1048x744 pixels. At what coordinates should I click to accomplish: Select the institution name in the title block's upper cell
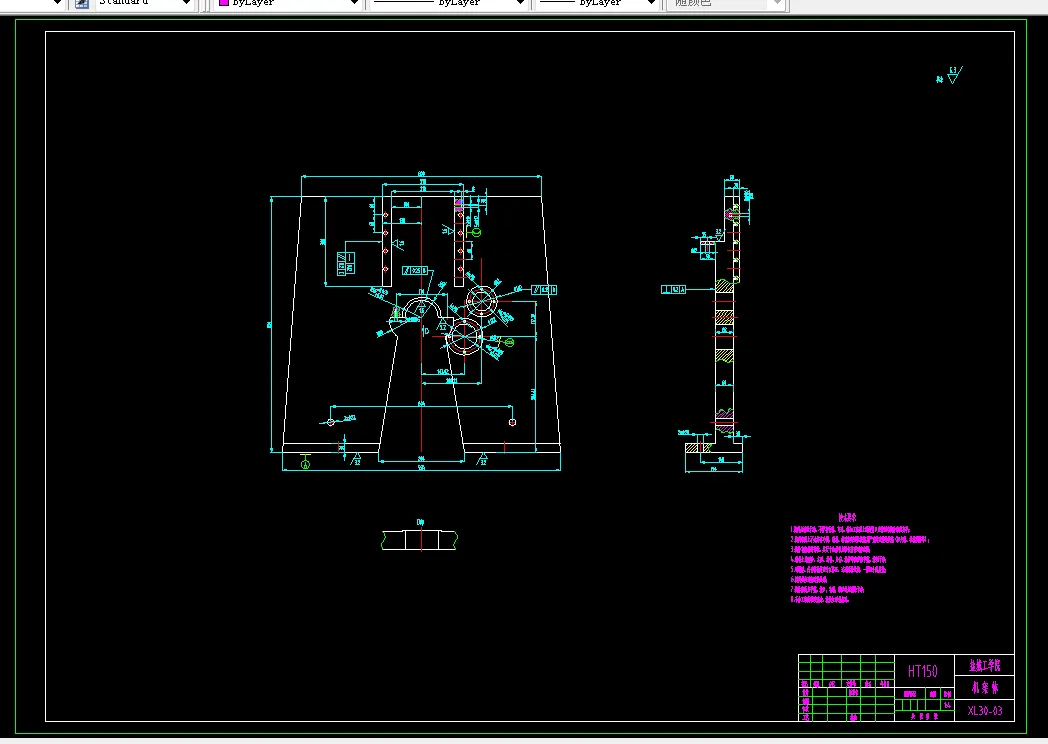coord(985,665)
